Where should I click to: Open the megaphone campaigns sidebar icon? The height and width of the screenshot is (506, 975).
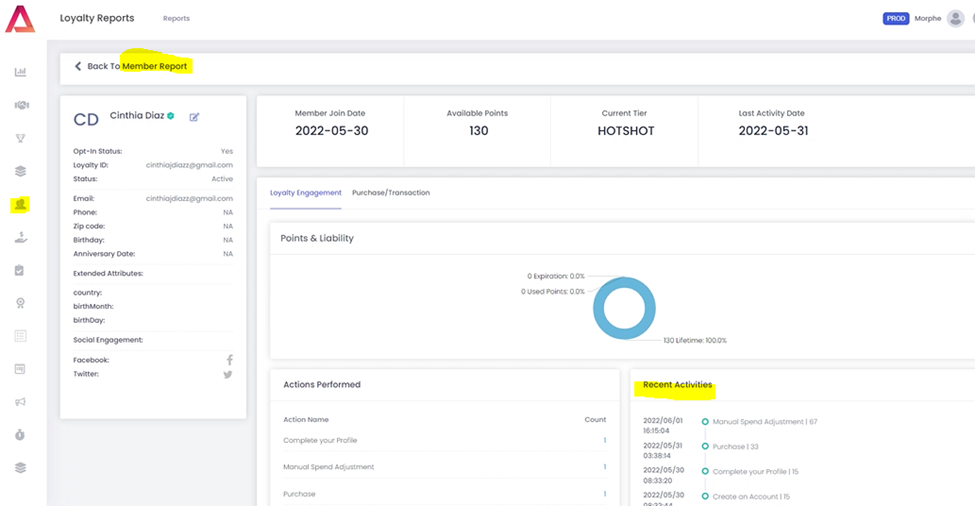coord(21,402)
